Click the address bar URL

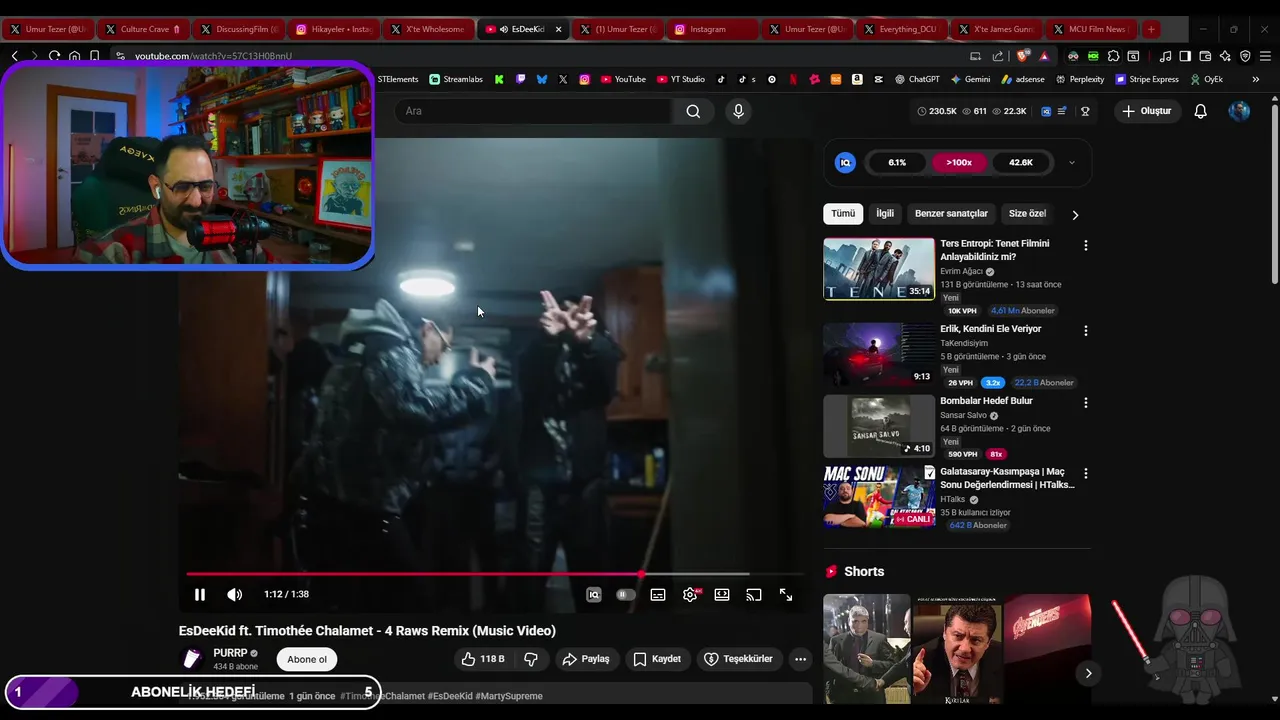click(213, 56)
